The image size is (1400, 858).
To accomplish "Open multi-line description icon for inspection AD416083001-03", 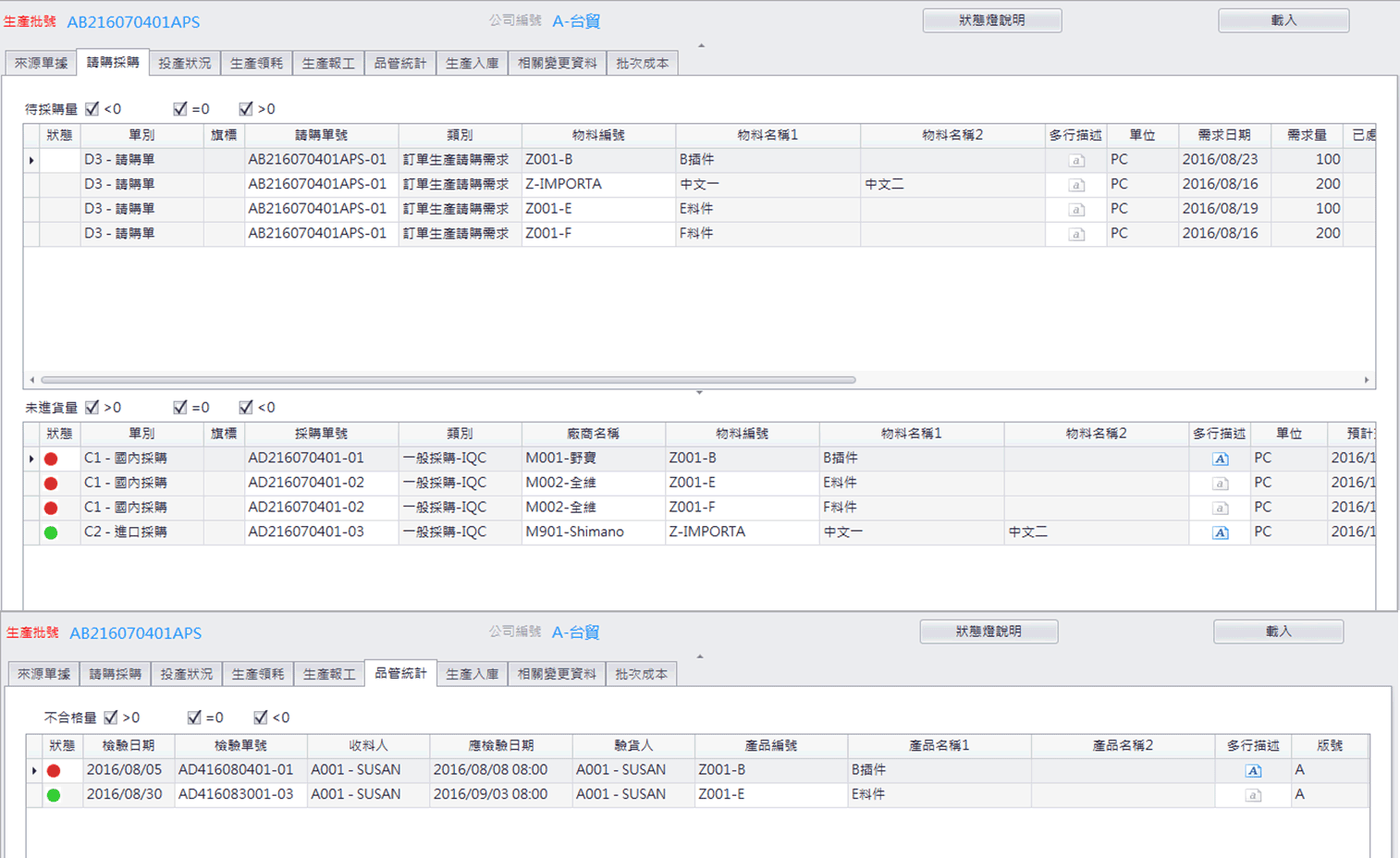I will tap(1254, 795).
